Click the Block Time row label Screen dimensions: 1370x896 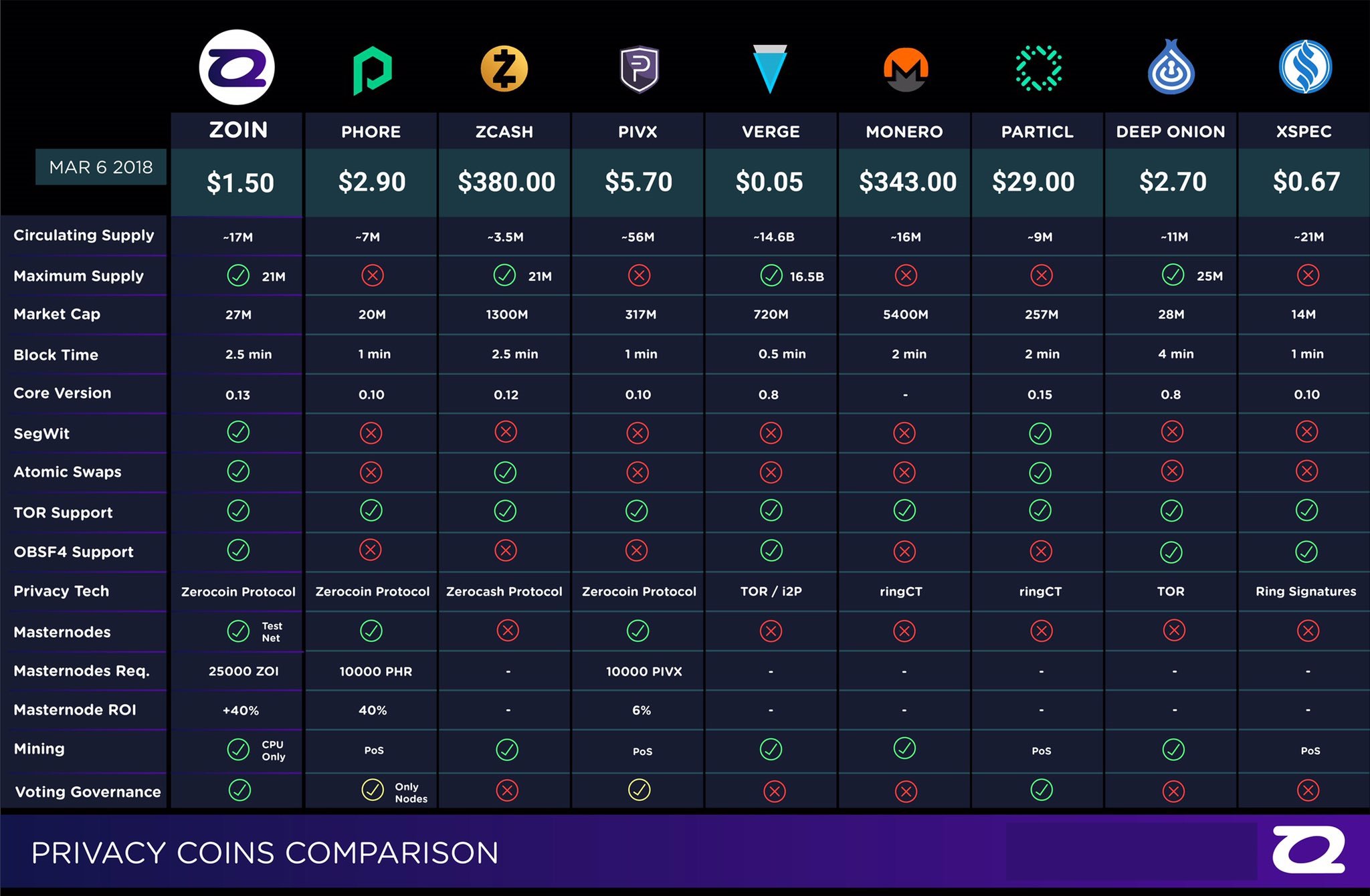[x=56, y=355]
